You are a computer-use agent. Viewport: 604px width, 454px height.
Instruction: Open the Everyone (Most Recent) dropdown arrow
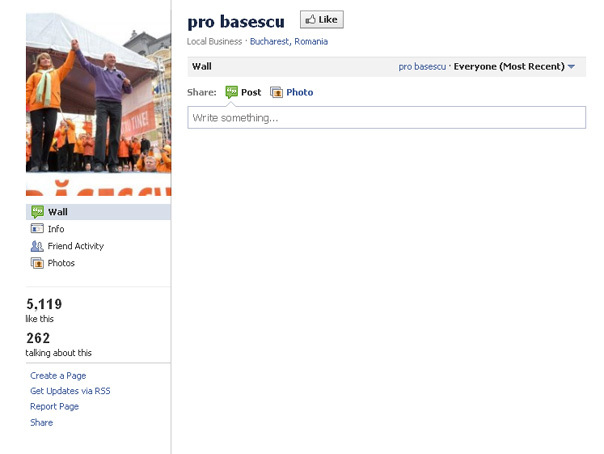point(572,67)
